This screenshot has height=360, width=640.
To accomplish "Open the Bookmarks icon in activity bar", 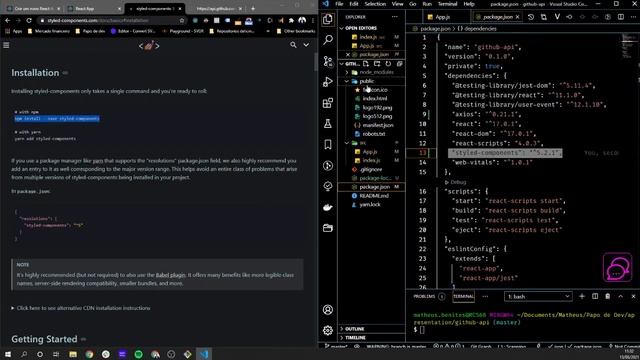I will 328,144.
